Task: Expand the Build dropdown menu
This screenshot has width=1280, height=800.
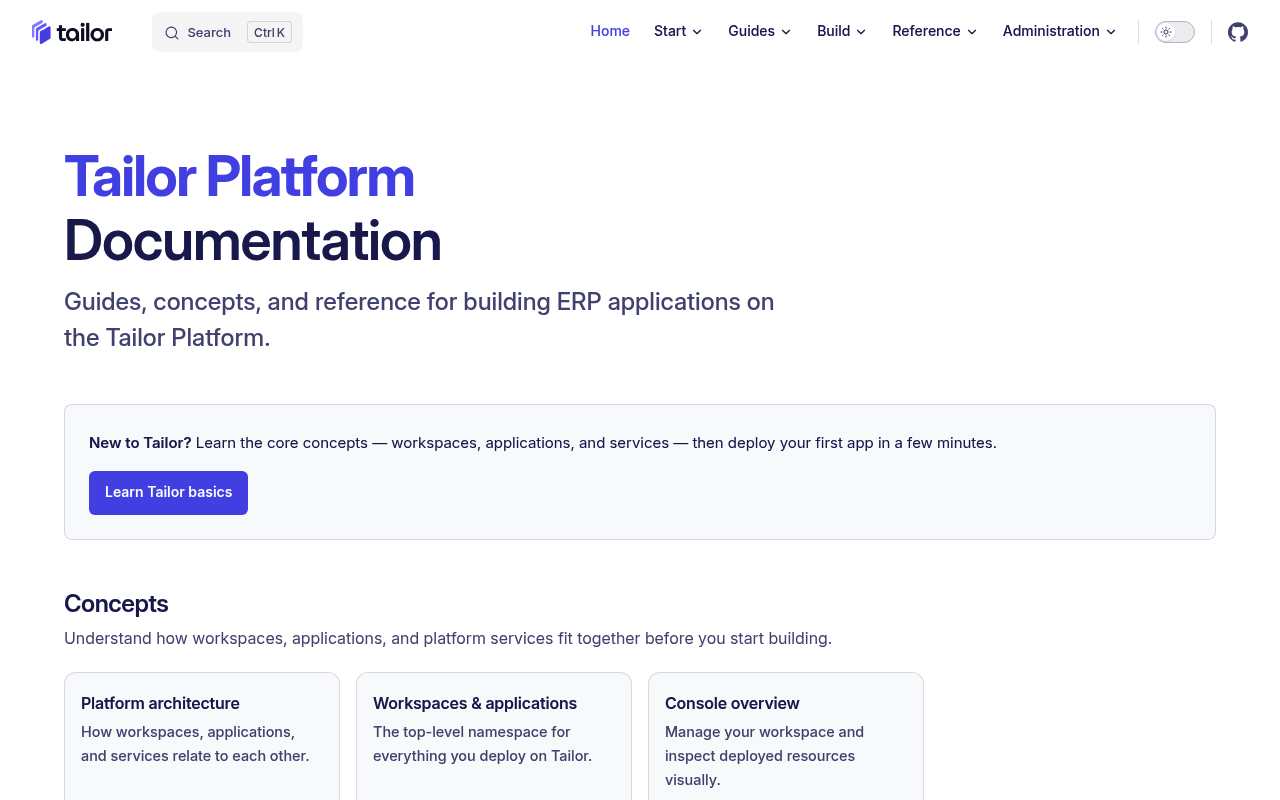Action: (842, 31)
